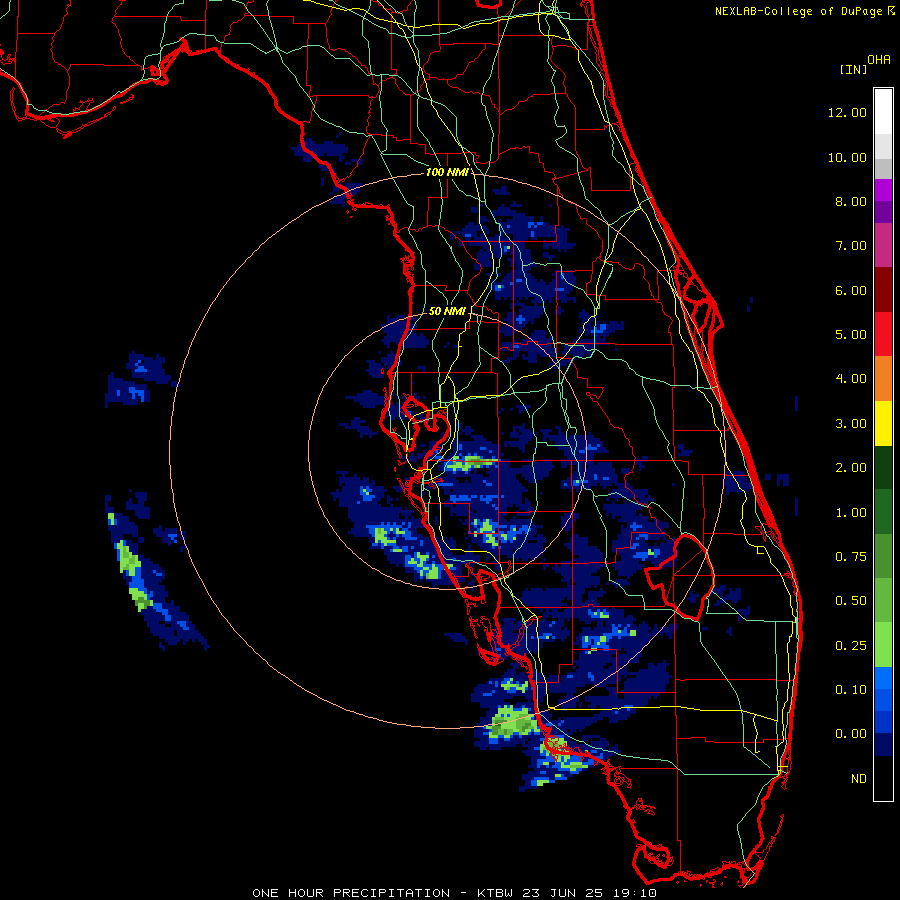The image size is (900, 900).
Task: Click the 2.00 legend value
Action: pyautogui.click(x=851, y=468)
